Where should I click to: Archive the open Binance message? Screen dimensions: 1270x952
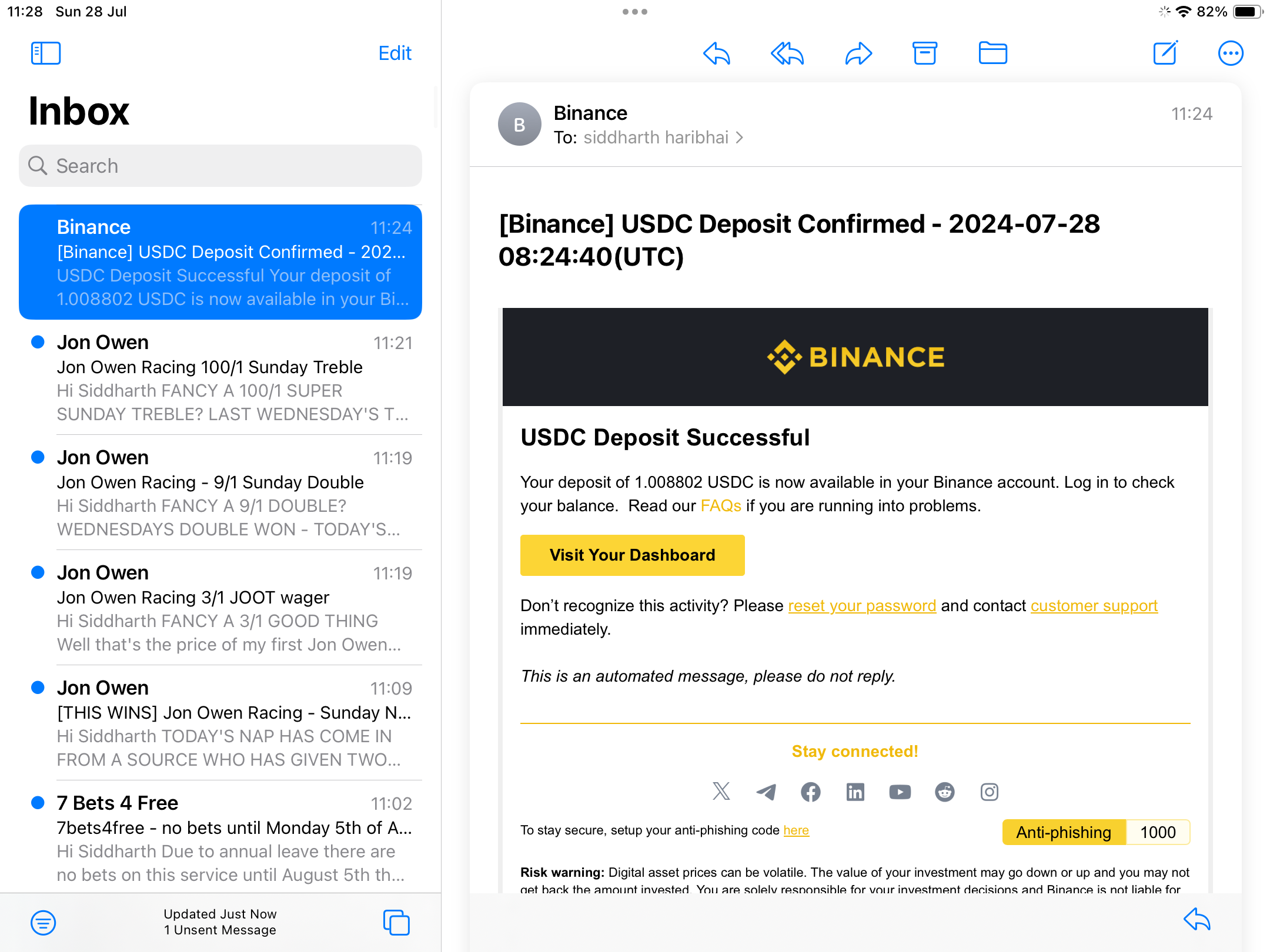(925, 53)
